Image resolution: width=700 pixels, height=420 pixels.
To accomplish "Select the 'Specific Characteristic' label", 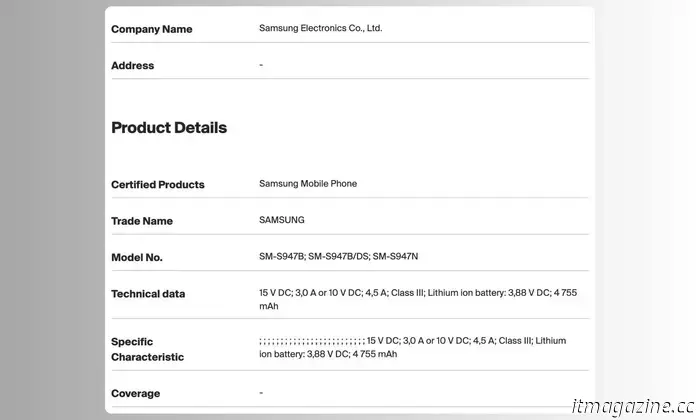I will tap(147, 349).
